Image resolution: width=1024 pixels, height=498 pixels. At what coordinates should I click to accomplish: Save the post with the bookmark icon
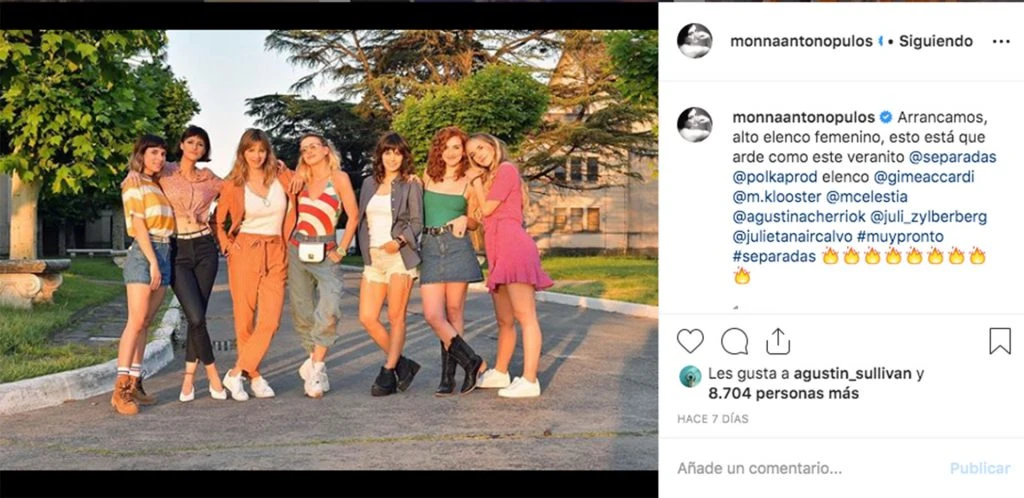(999, 341)
